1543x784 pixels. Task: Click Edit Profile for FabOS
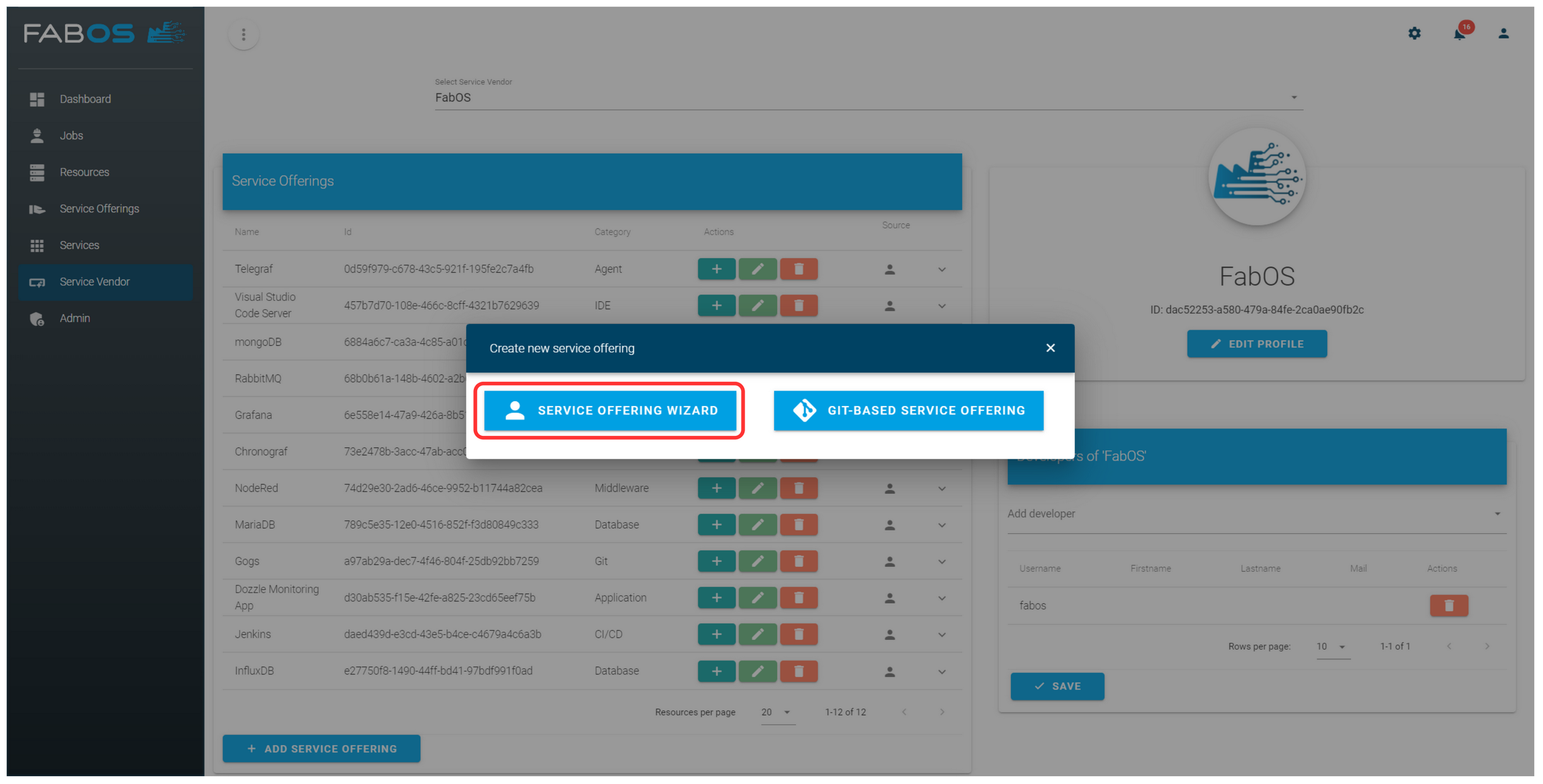pos(1256,343)
